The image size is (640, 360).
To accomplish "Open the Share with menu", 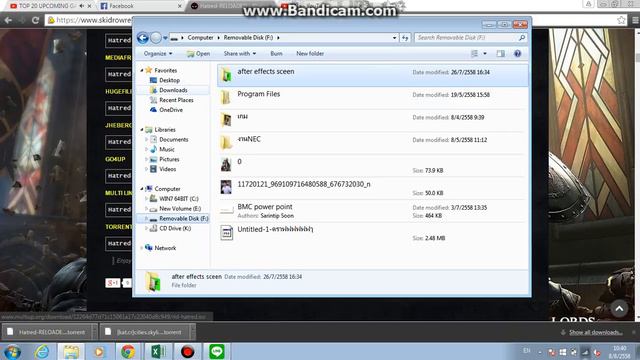I will tap(240, 53).
